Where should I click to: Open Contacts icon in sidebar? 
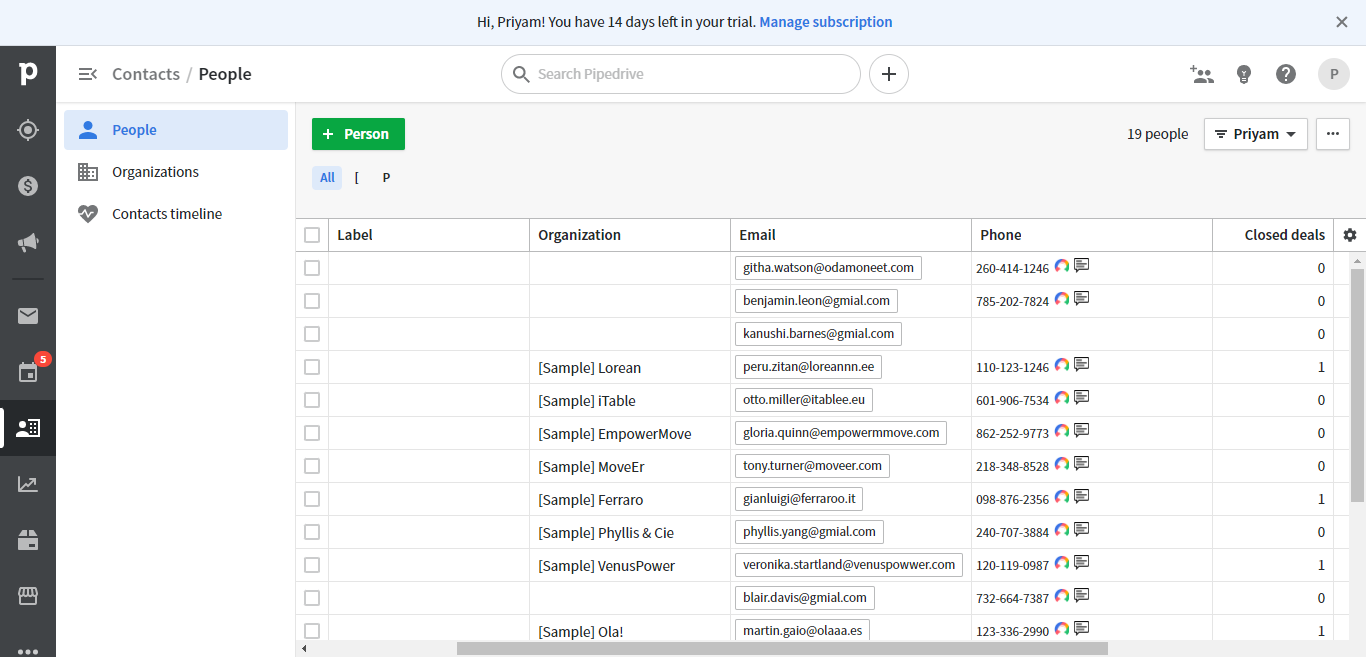[x=28, y=428]
